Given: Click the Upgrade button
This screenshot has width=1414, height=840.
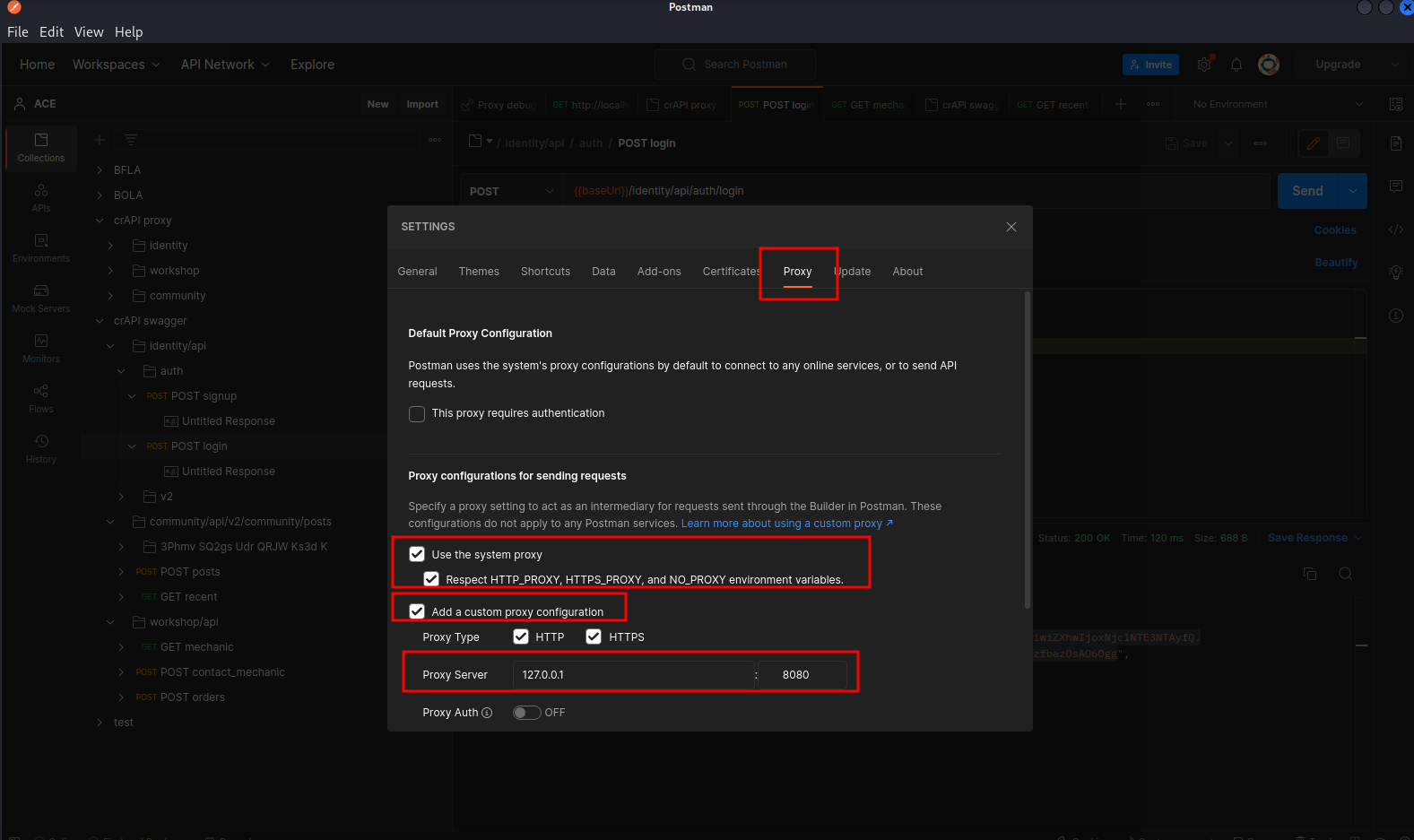Looking at the screenshot, I should [x=1338, y=65].
